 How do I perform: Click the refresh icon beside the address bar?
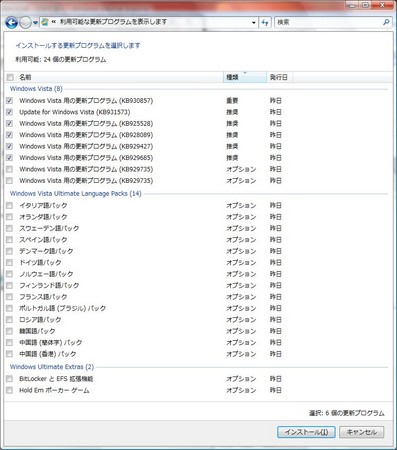(265, 23)
